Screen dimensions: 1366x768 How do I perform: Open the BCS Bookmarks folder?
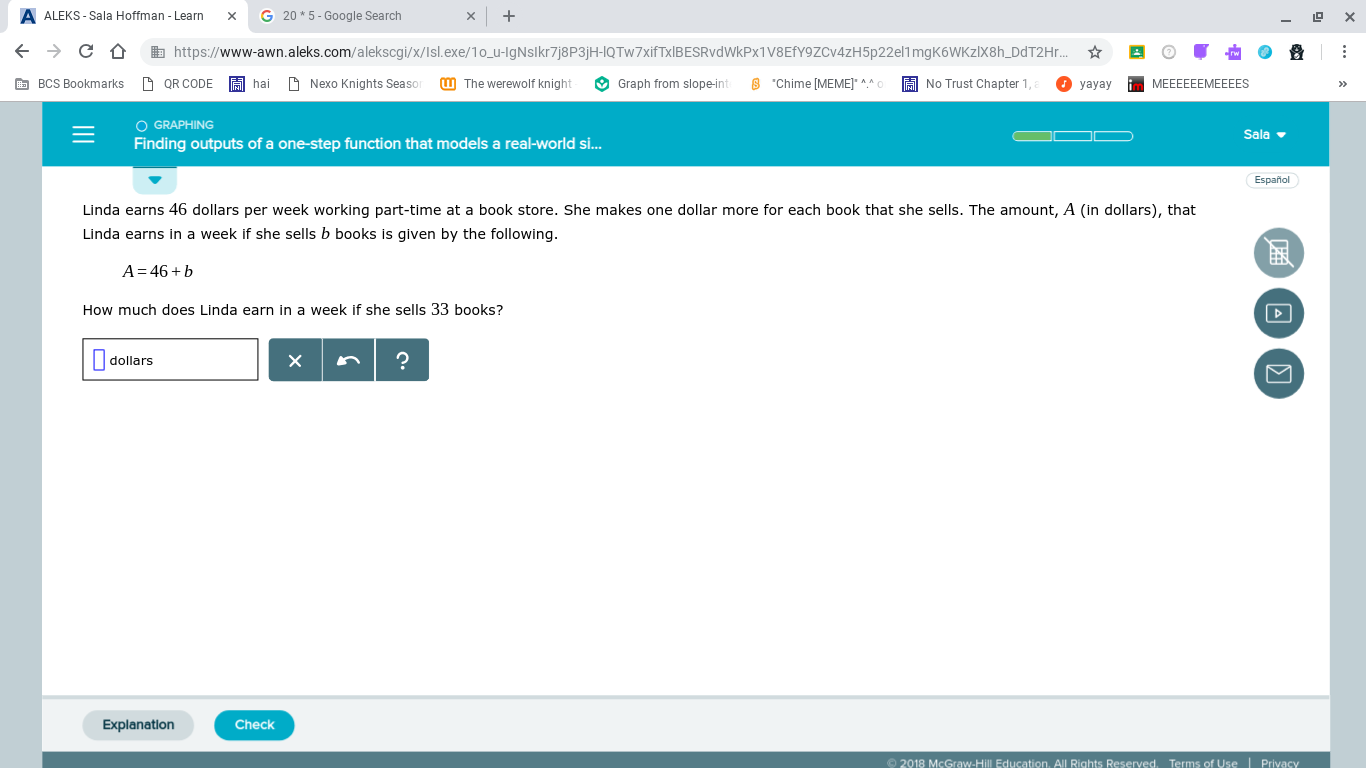tap(70, 84)
